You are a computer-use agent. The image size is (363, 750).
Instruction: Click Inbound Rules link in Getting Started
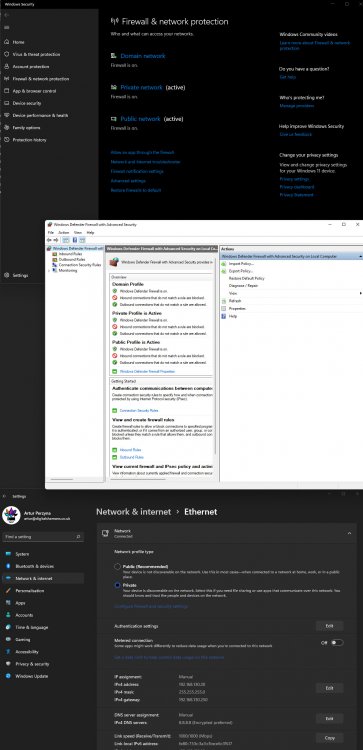pos(131,450)
